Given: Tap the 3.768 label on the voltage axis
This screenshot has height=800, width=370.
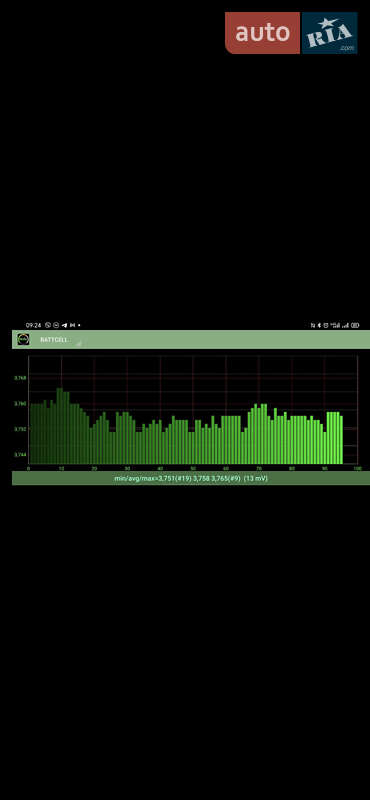Looking at the screenshot, I should (20, 378).
